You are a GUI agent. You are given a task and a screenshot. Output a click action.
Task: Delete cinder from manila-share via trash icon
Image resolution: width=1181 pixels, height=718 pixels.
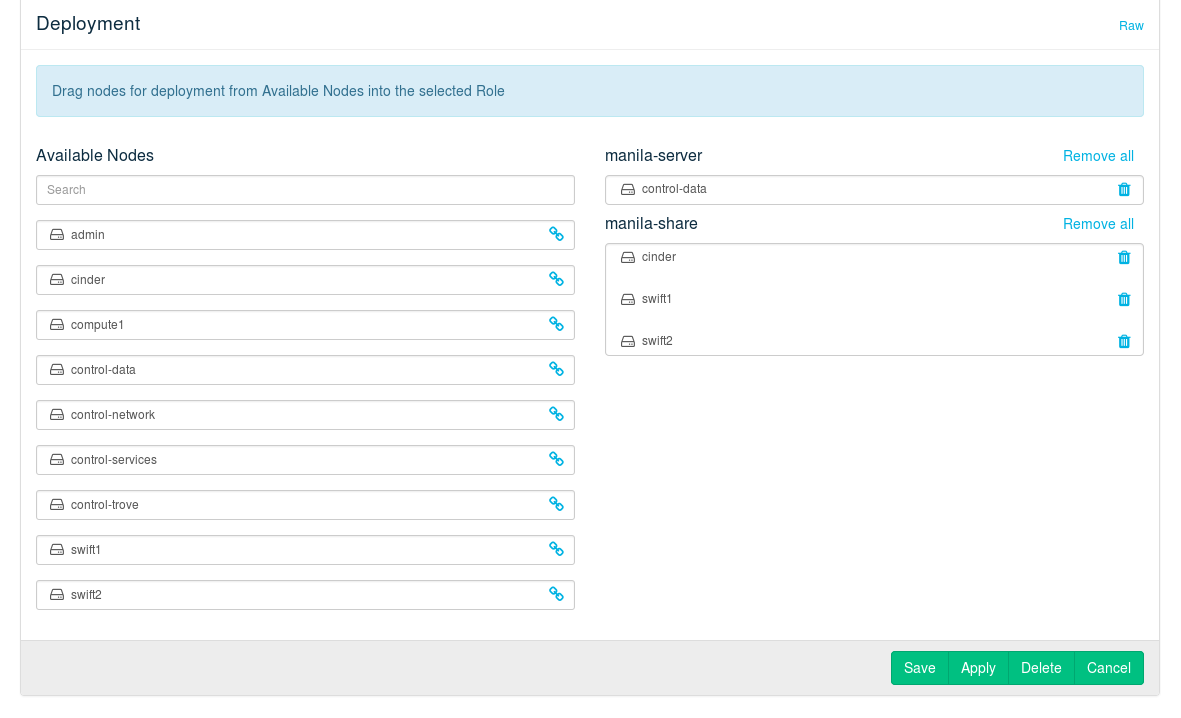tap(1124, 257)
